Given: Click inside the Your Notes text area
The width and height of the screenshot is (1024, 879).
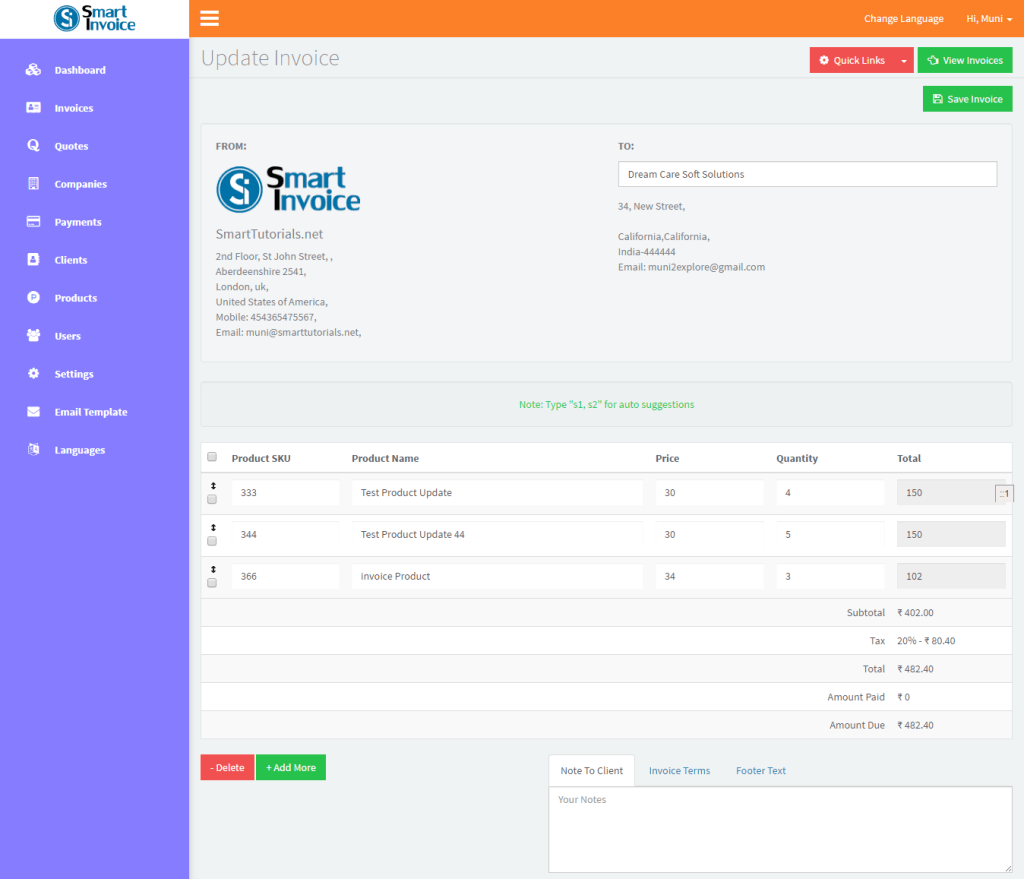Looking at the screenshot, I should coord(780,828).
